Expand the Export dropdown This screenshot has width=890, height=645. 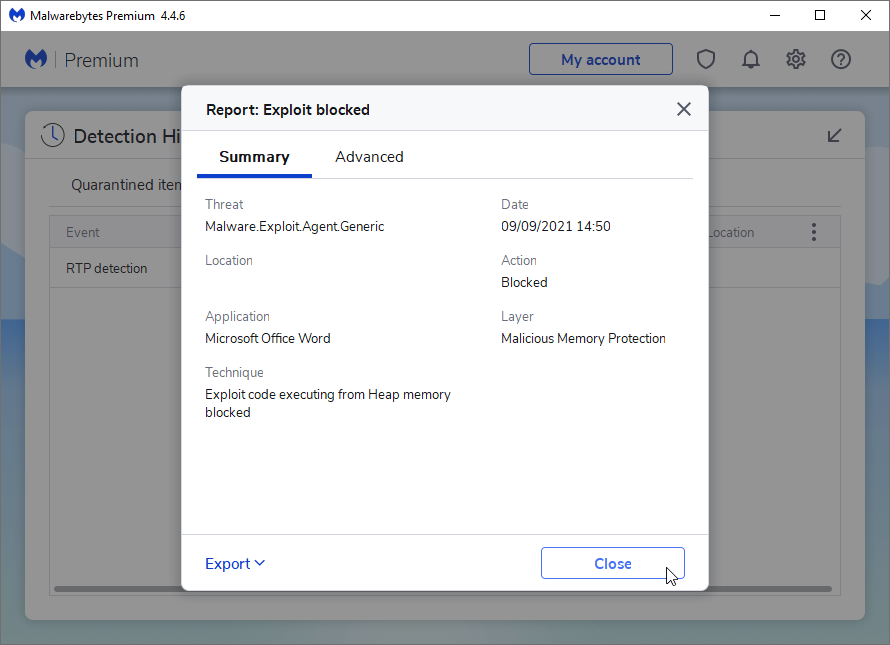coord(235,564)
